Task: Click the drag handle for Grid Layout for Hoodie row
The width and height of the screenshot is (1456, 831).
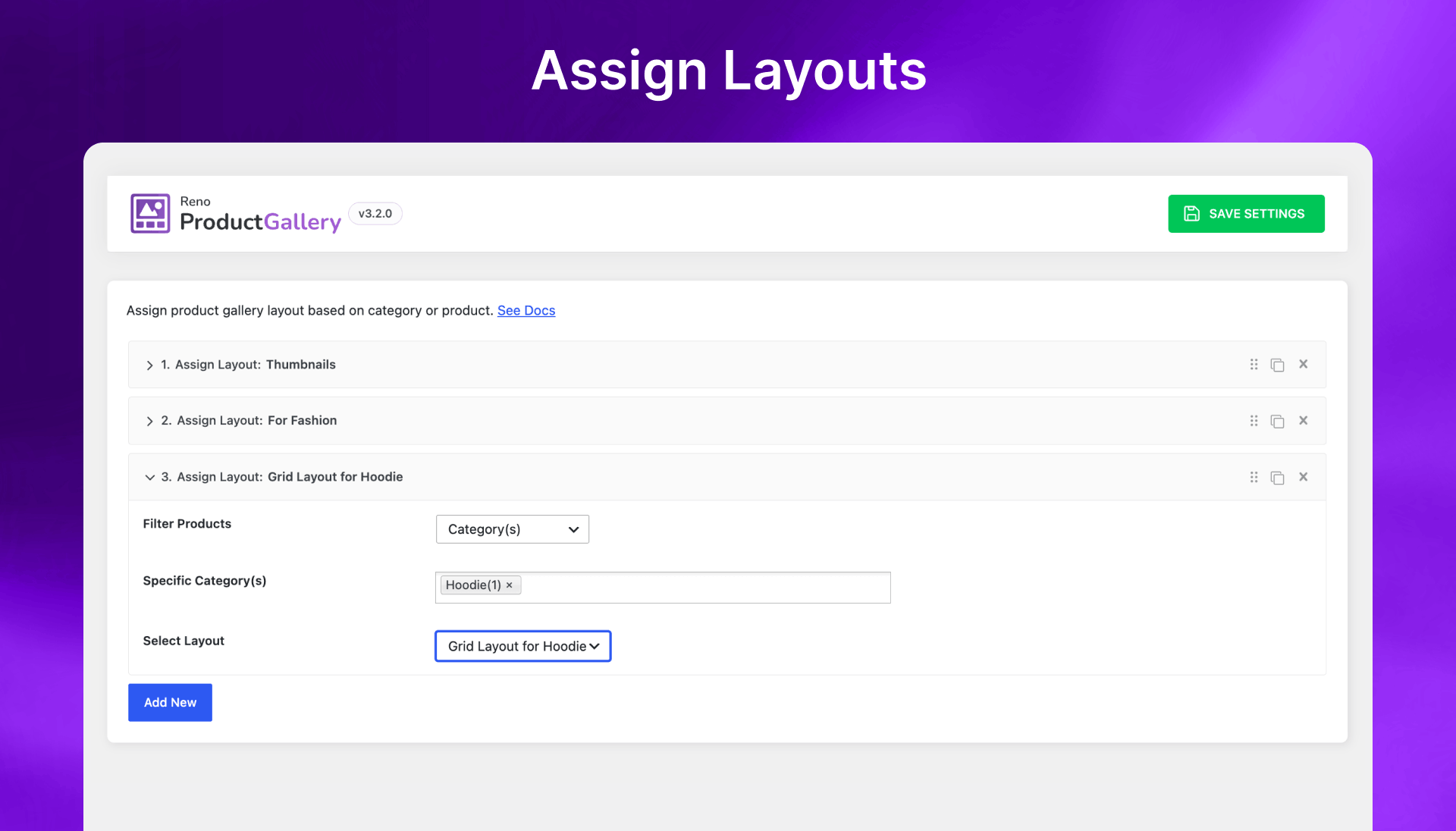Action: coord(1254,477)
